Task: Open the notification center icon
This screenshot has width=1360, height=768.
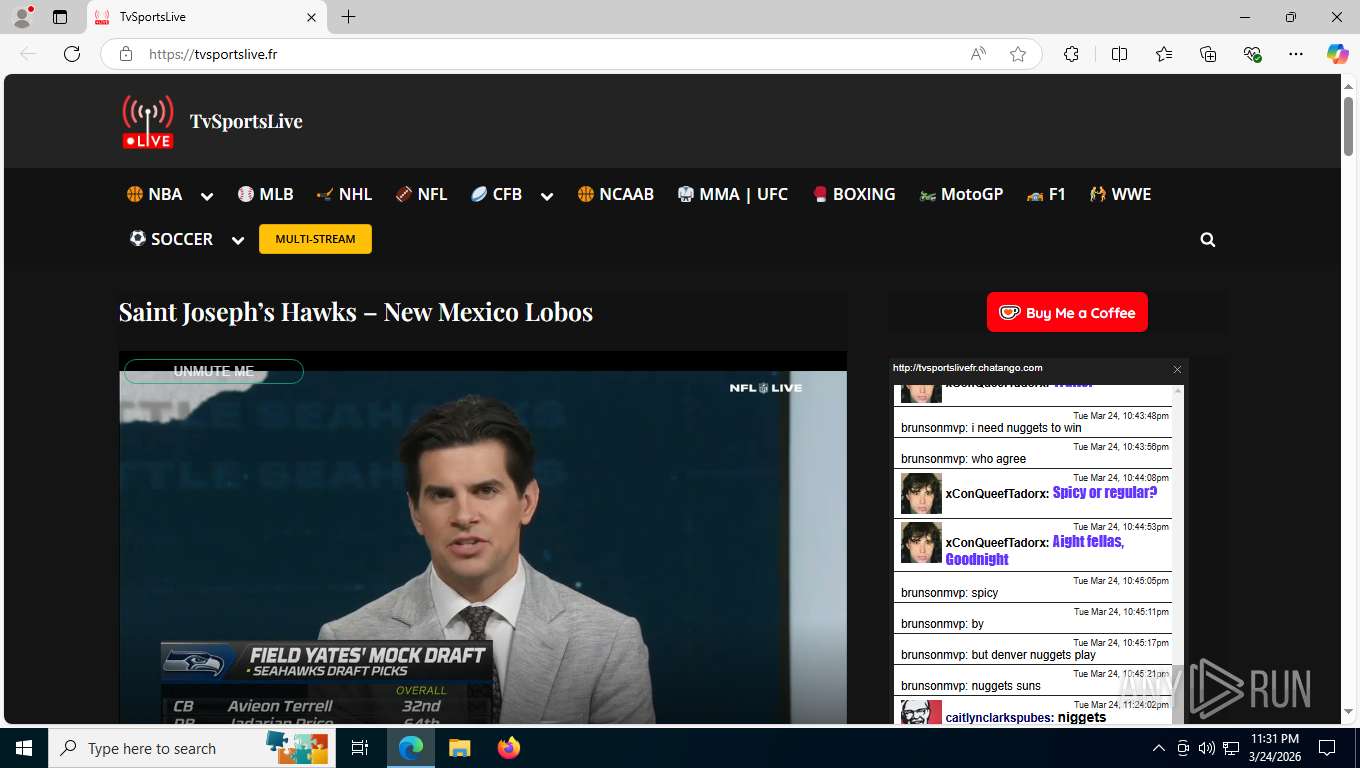Action: pyautogui.click(x=1327, y=748)
